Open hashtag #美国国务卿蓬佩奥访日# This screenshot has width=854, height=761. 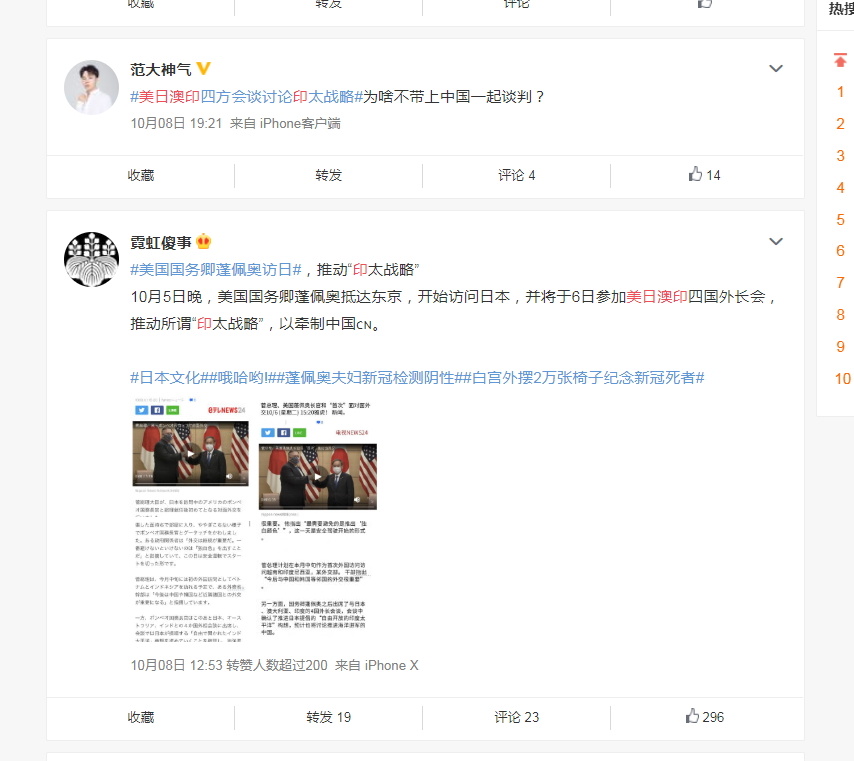(x=216, y=269)
